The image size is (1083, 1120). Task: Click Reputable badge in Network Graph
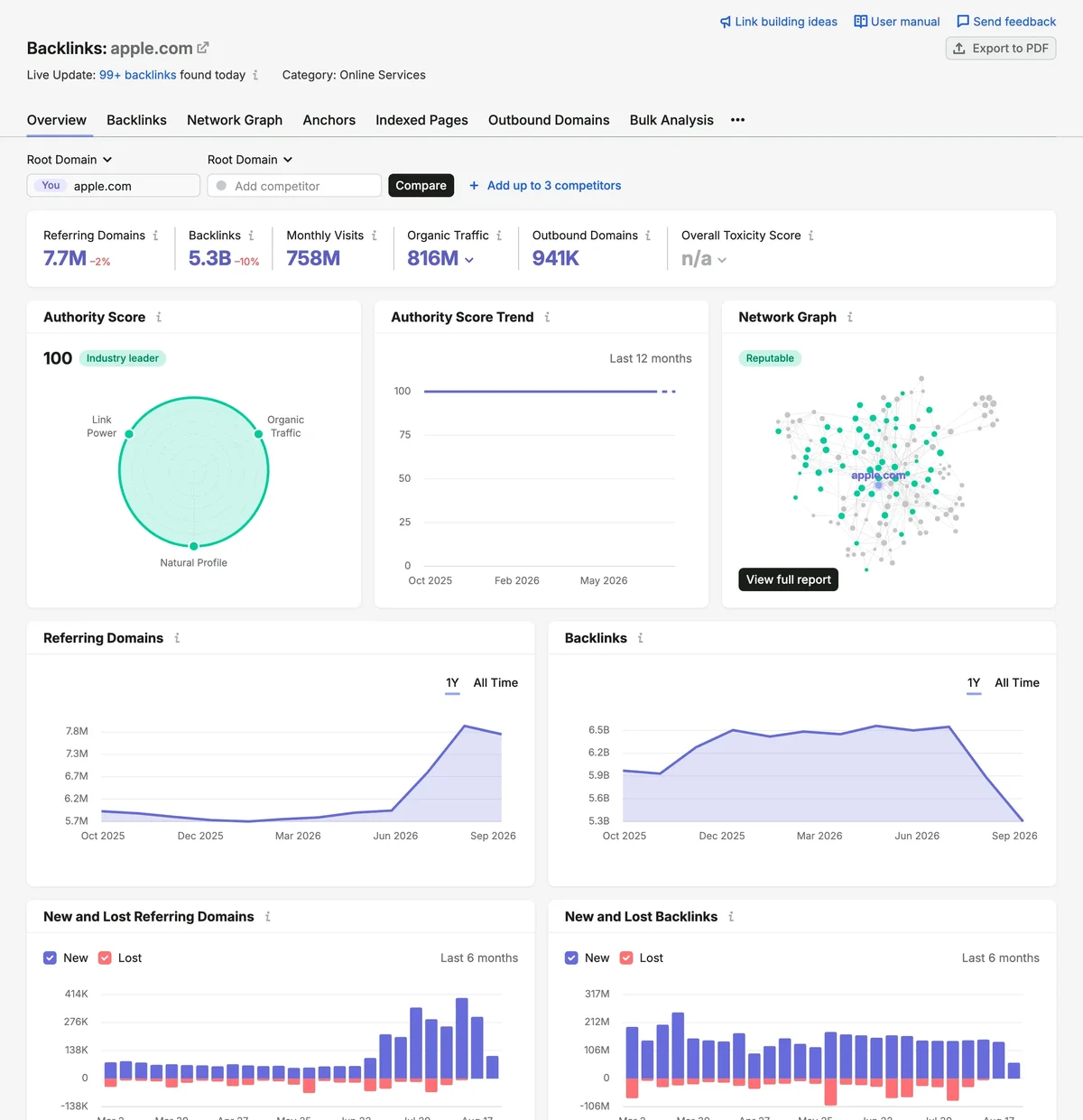coord(770,358)
